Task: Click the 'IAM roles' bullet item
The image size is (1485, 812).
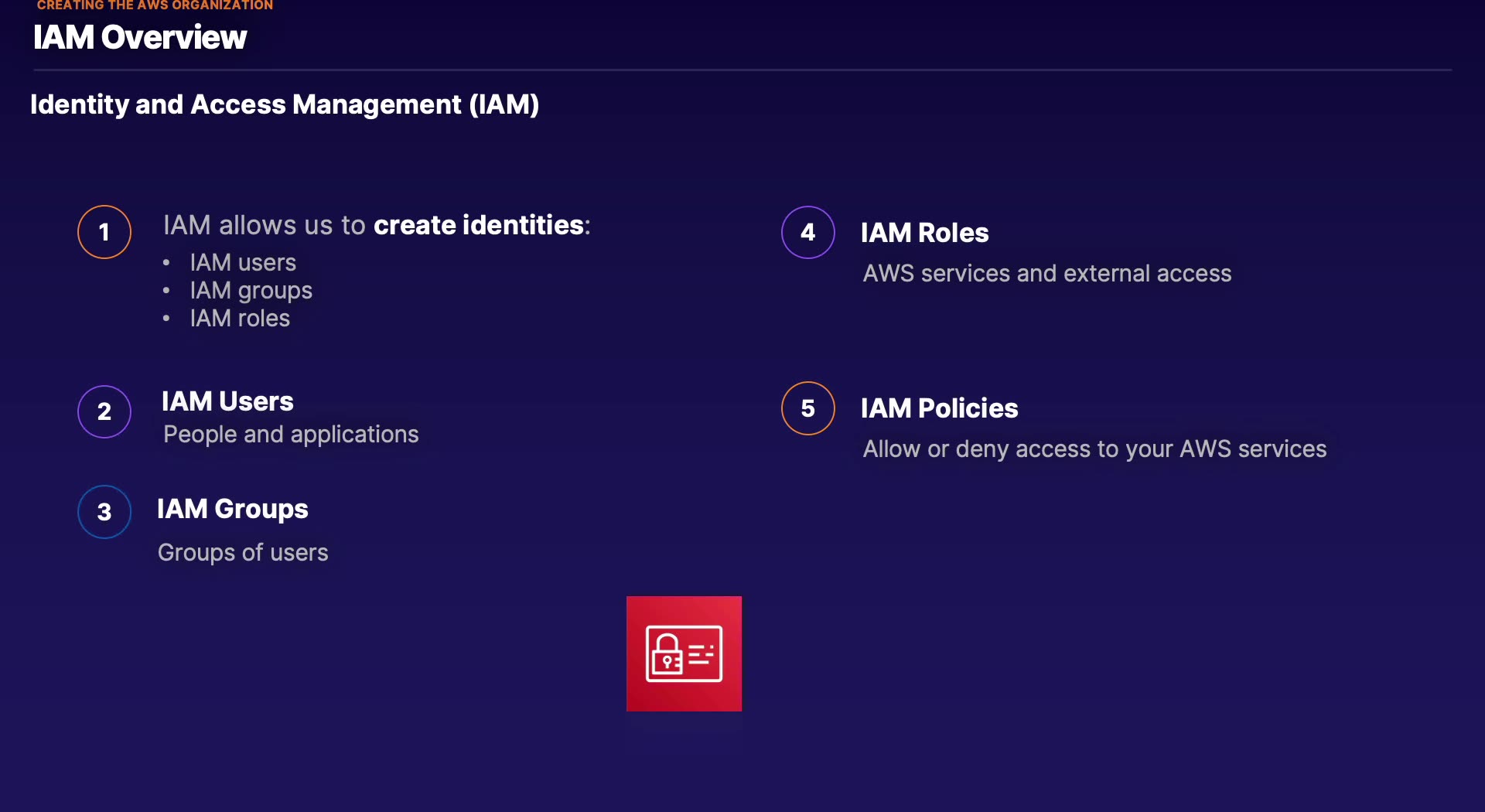Action: pyautogui.click(x=240, y=319)
